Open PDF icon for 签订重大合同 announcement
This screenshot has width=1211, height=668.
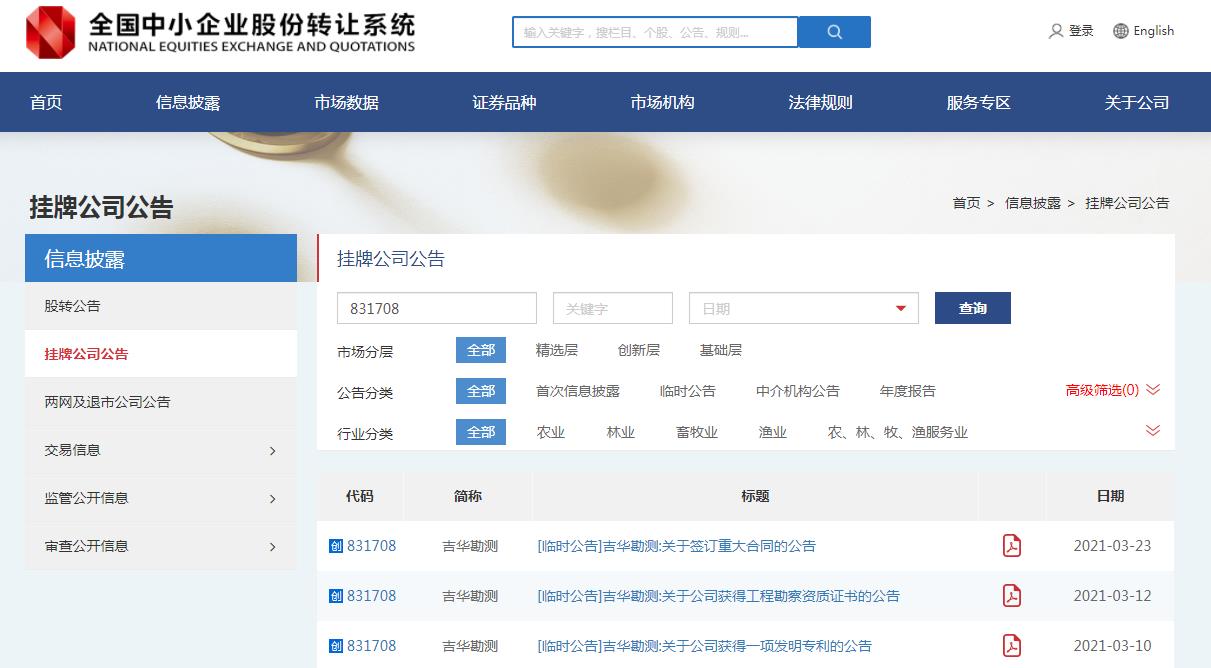pos(1012,546)
